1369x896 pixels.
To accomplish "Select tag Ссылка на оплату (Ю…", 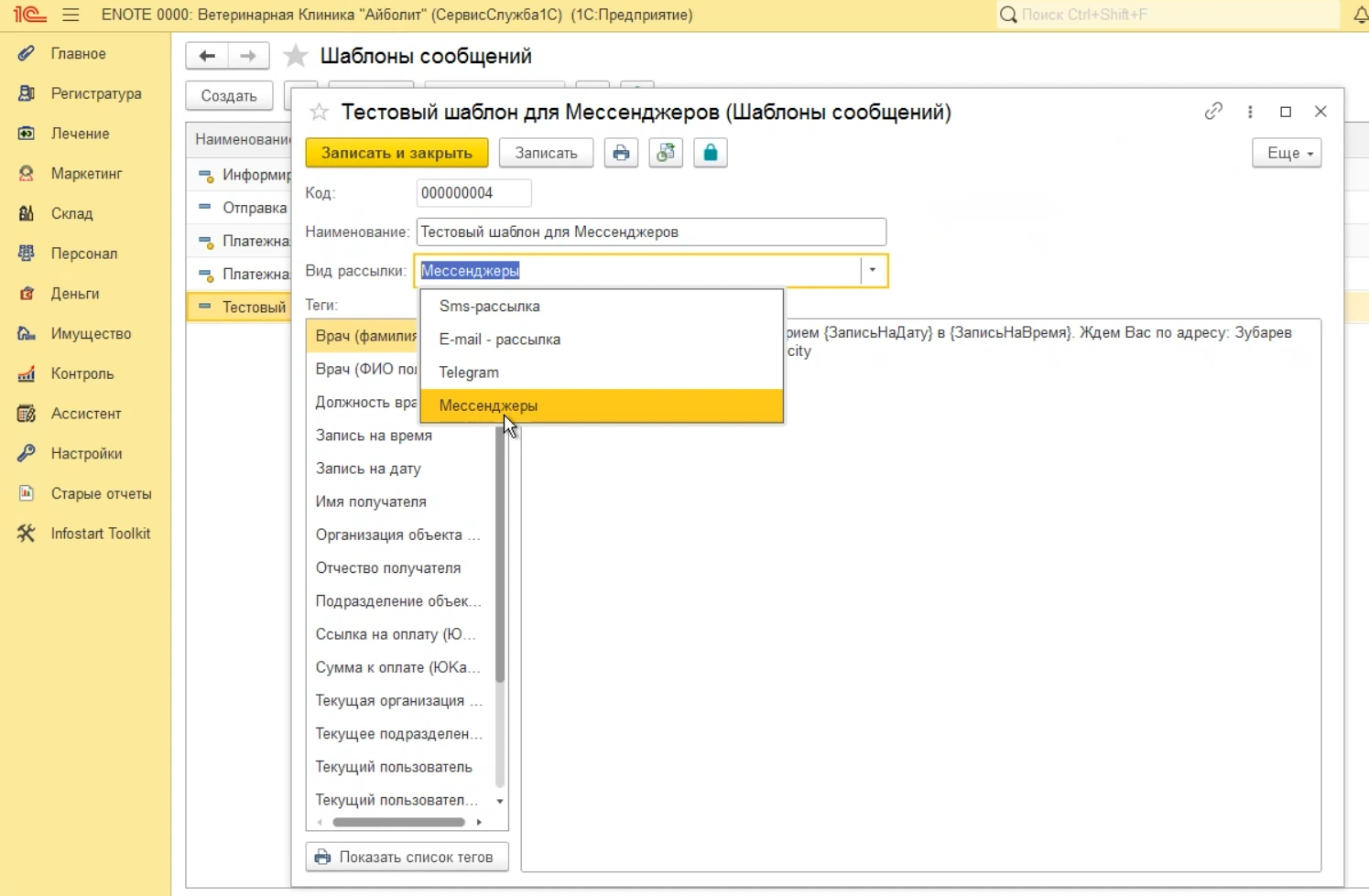I will pos(400,634).
